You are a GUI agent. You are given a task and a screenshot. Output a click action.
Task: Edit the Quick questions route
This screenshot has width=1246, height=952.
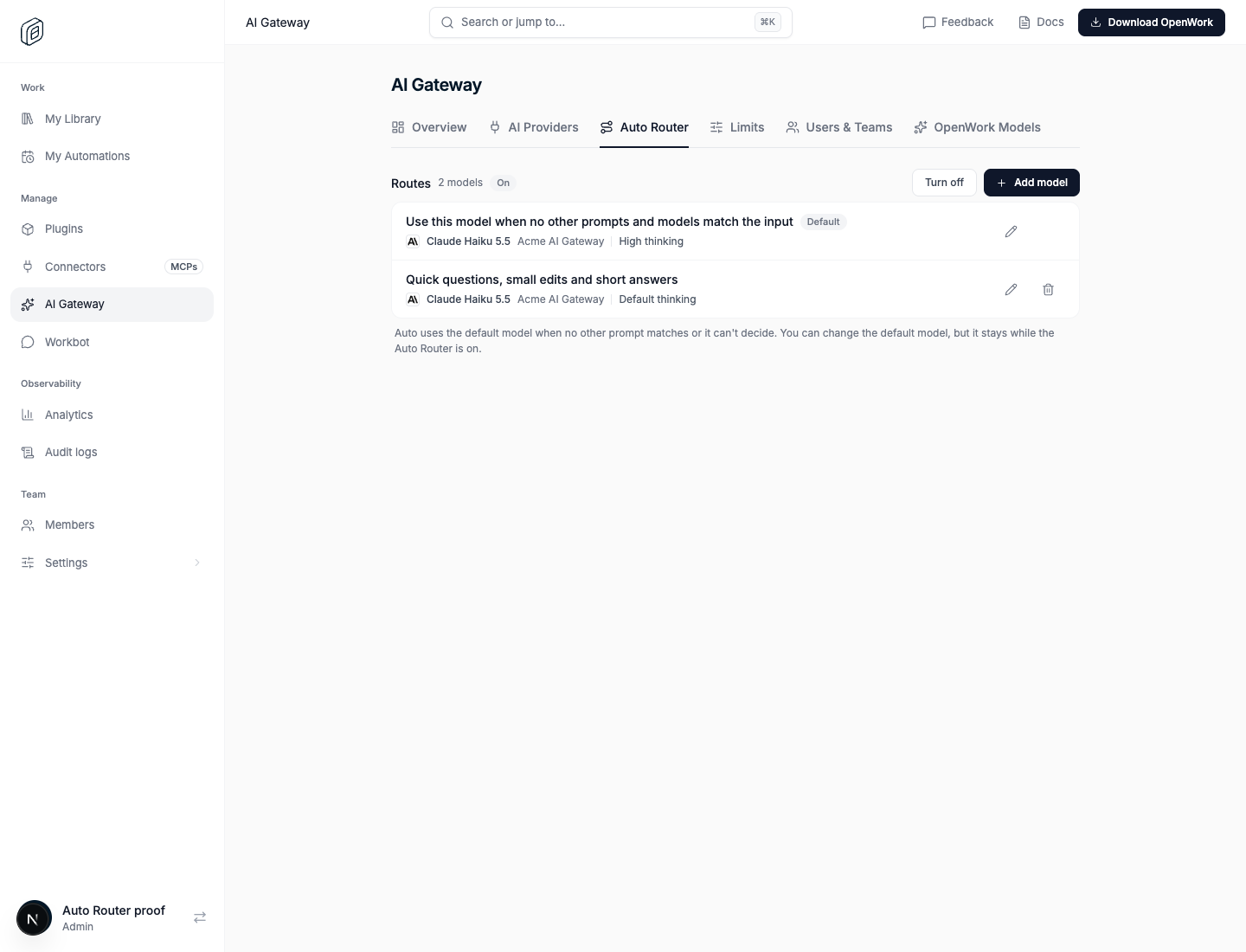(x=1011, y=289)
